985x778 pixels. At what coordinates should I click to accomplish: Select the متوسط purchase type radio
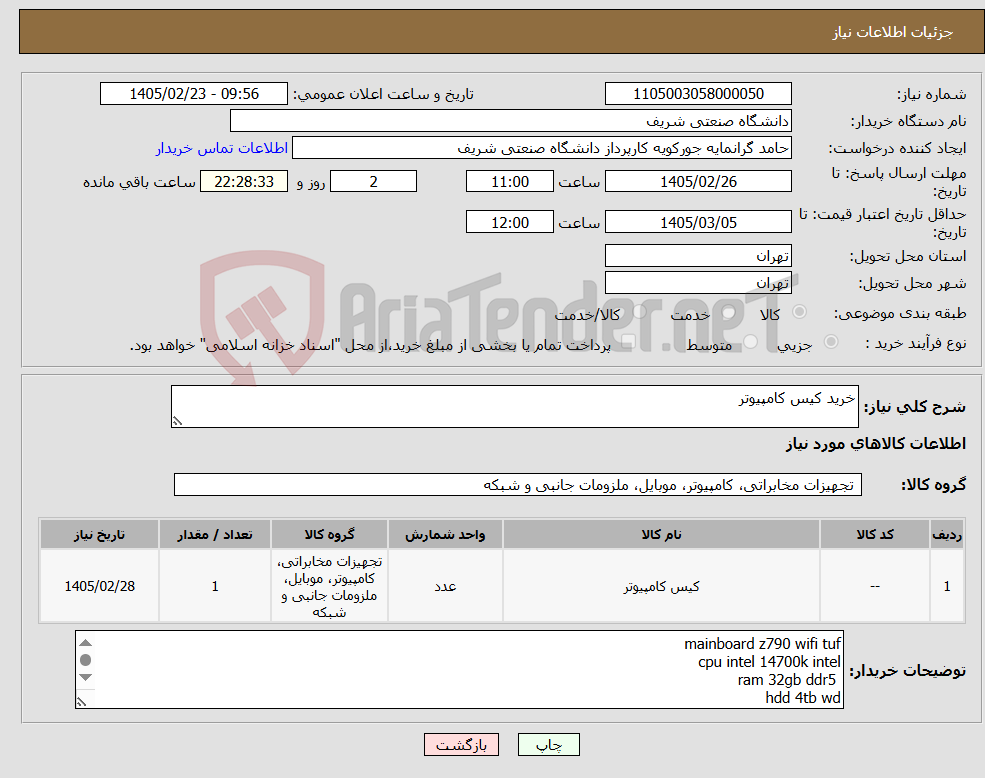(x=751, y=342)
